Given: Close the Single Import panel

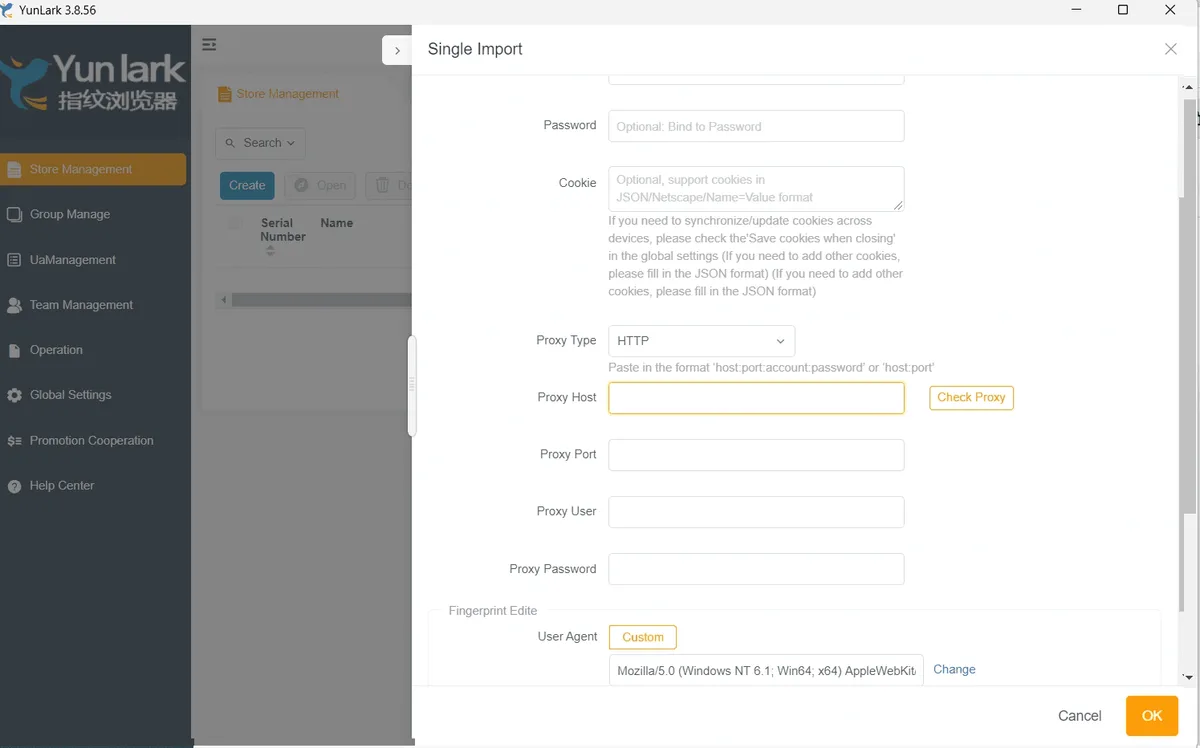Looking at the screenshot, I should tap(1171, 49).
